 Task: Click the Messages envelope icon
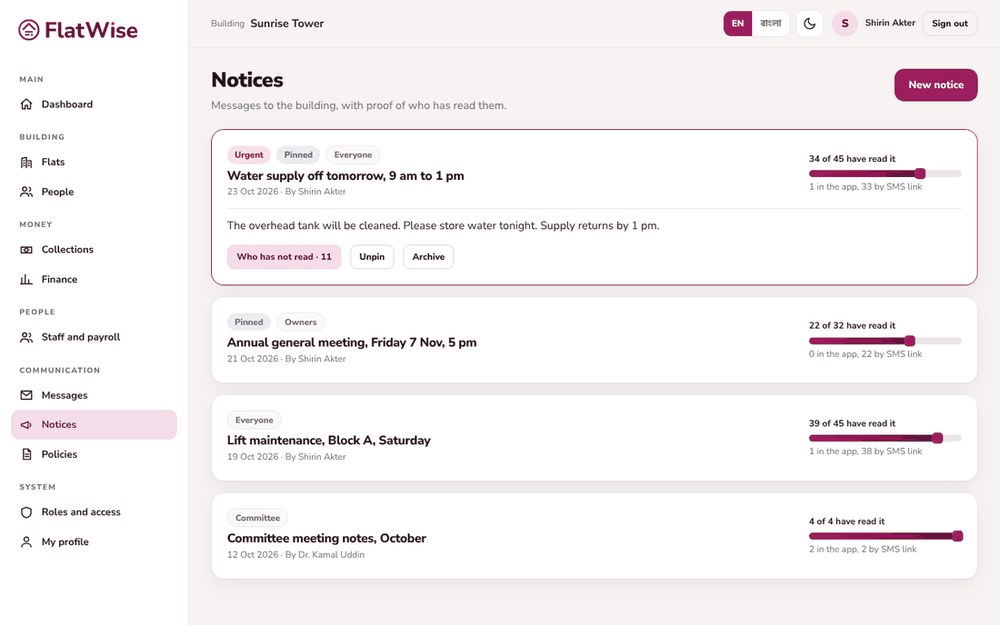pos(26,395)
